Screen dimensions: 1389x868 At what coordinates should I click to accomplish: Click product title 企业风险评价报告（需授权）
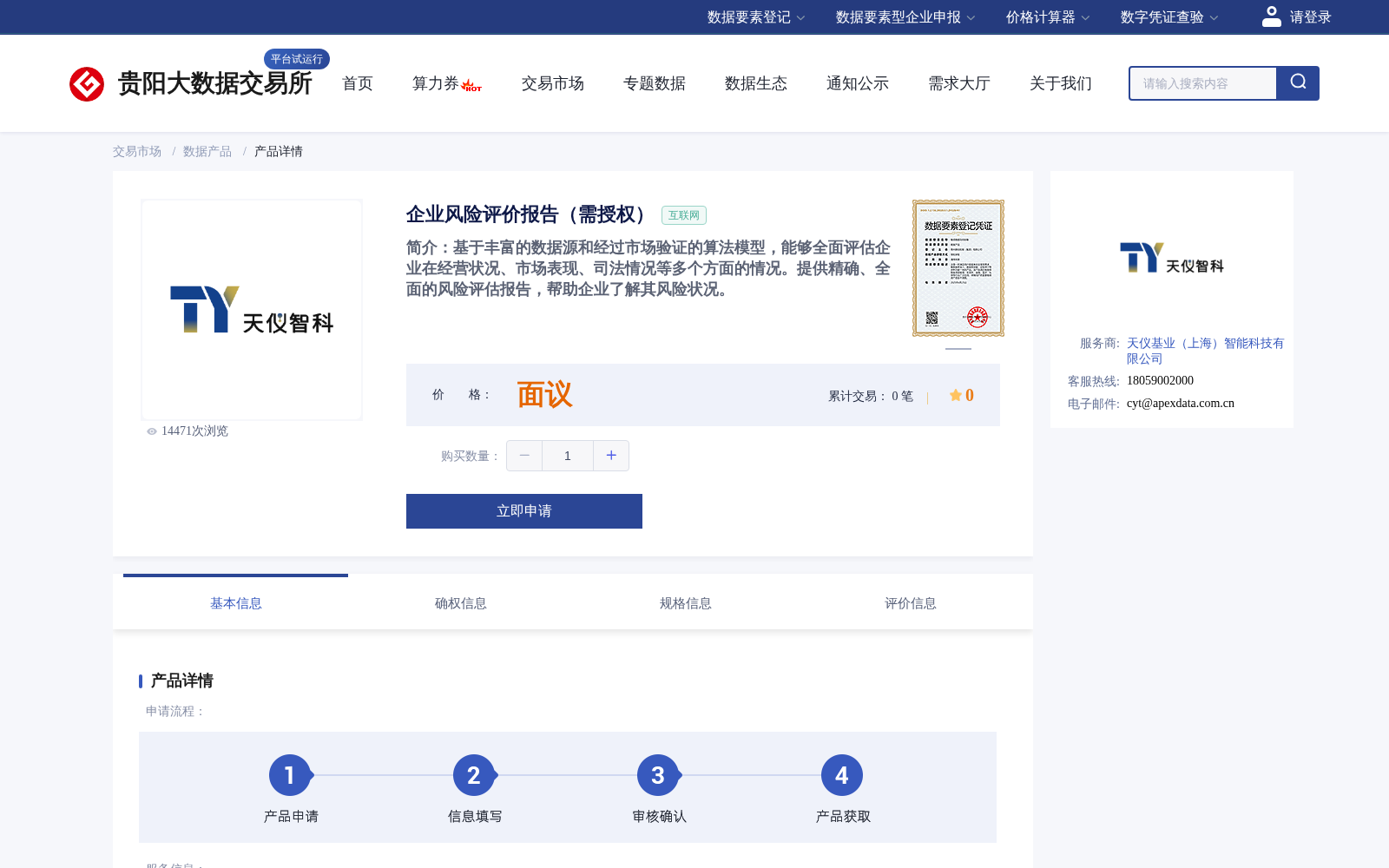click(530, 214)
